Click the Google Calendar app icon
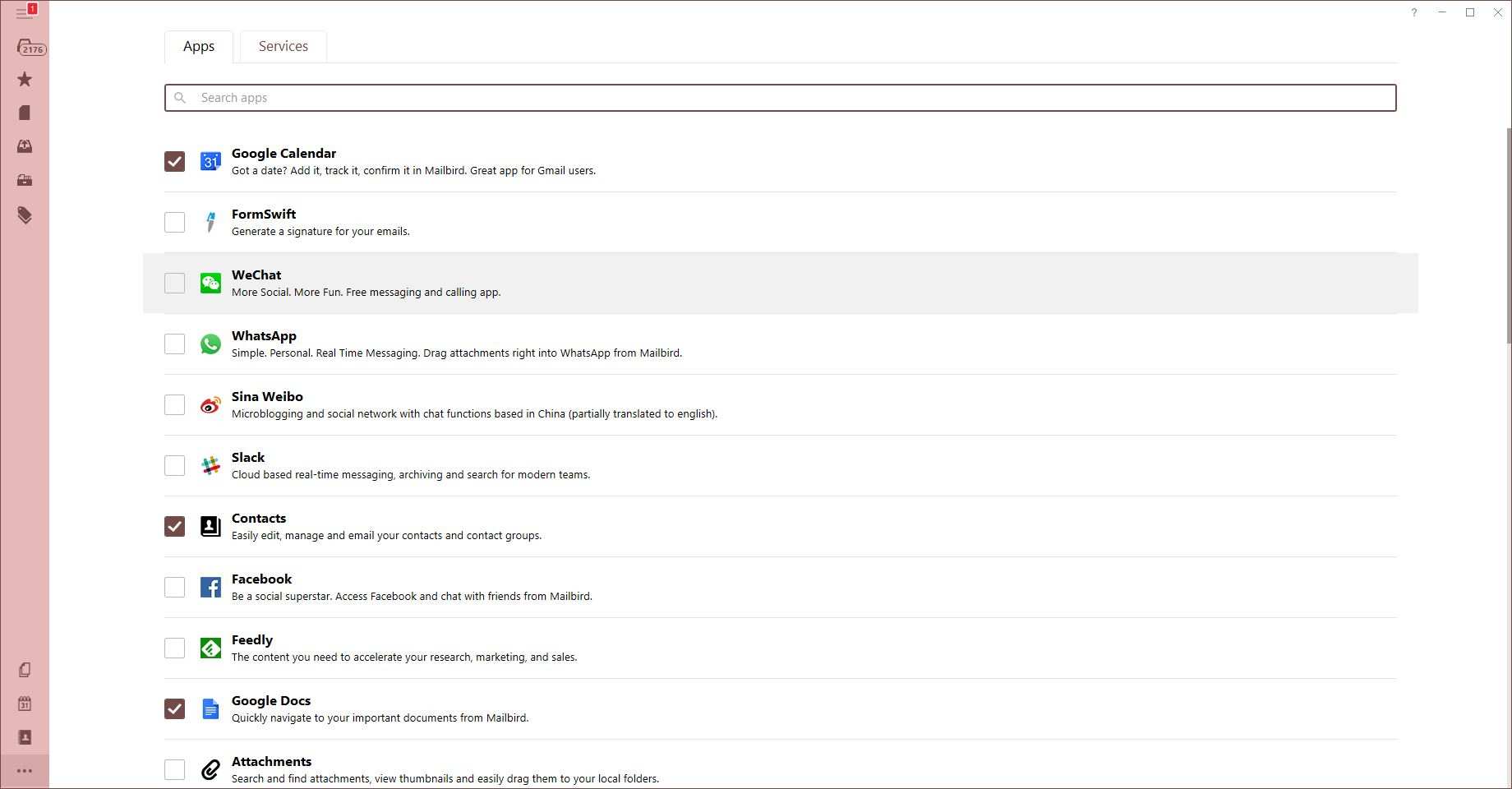This screenshot has width=1512, height=789. click(x=210, y=161)
